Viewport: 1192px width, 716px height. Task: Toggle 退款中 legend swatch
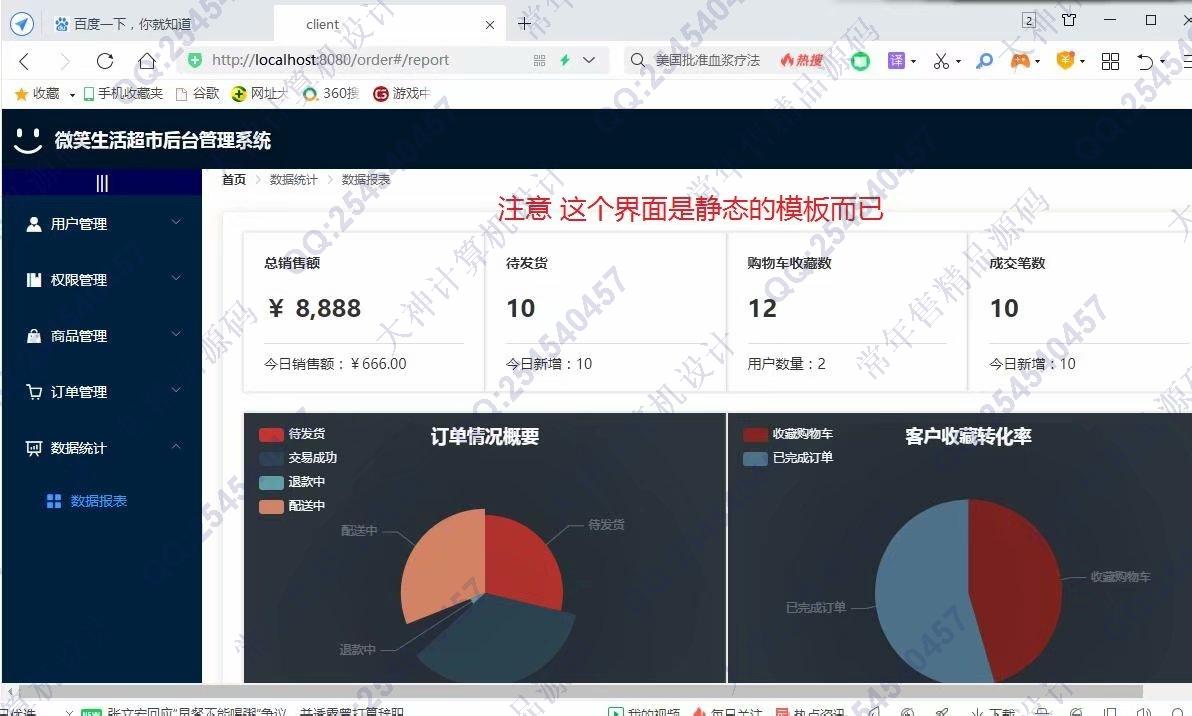click(271, 482)
